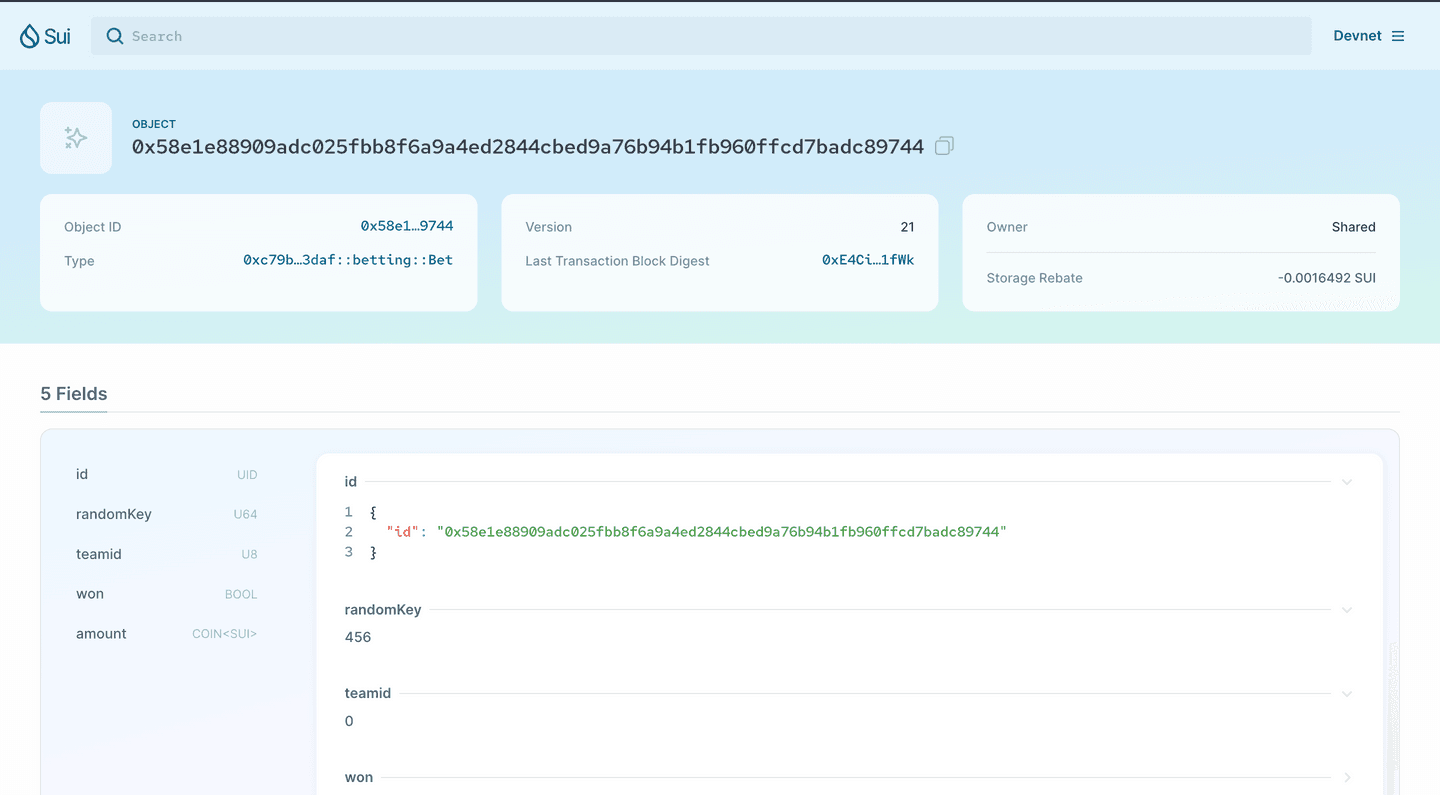Click the search magnifier icon
Screen dimensions: 1440x795
115,36
